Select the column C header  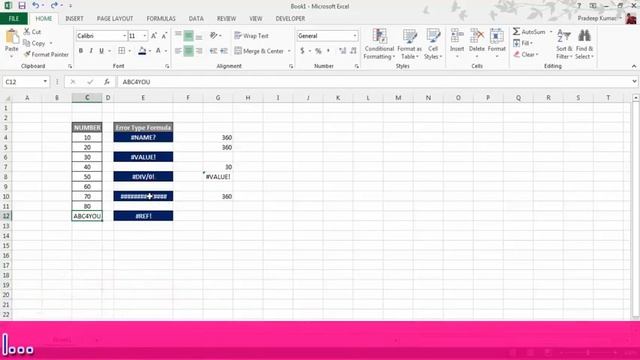pyautogui.click(x=87, y=98)
